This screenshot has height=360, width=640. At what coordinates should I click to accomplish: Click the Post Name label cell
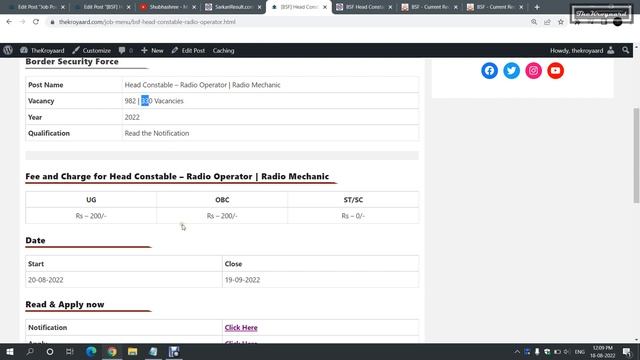coord(74,85)
